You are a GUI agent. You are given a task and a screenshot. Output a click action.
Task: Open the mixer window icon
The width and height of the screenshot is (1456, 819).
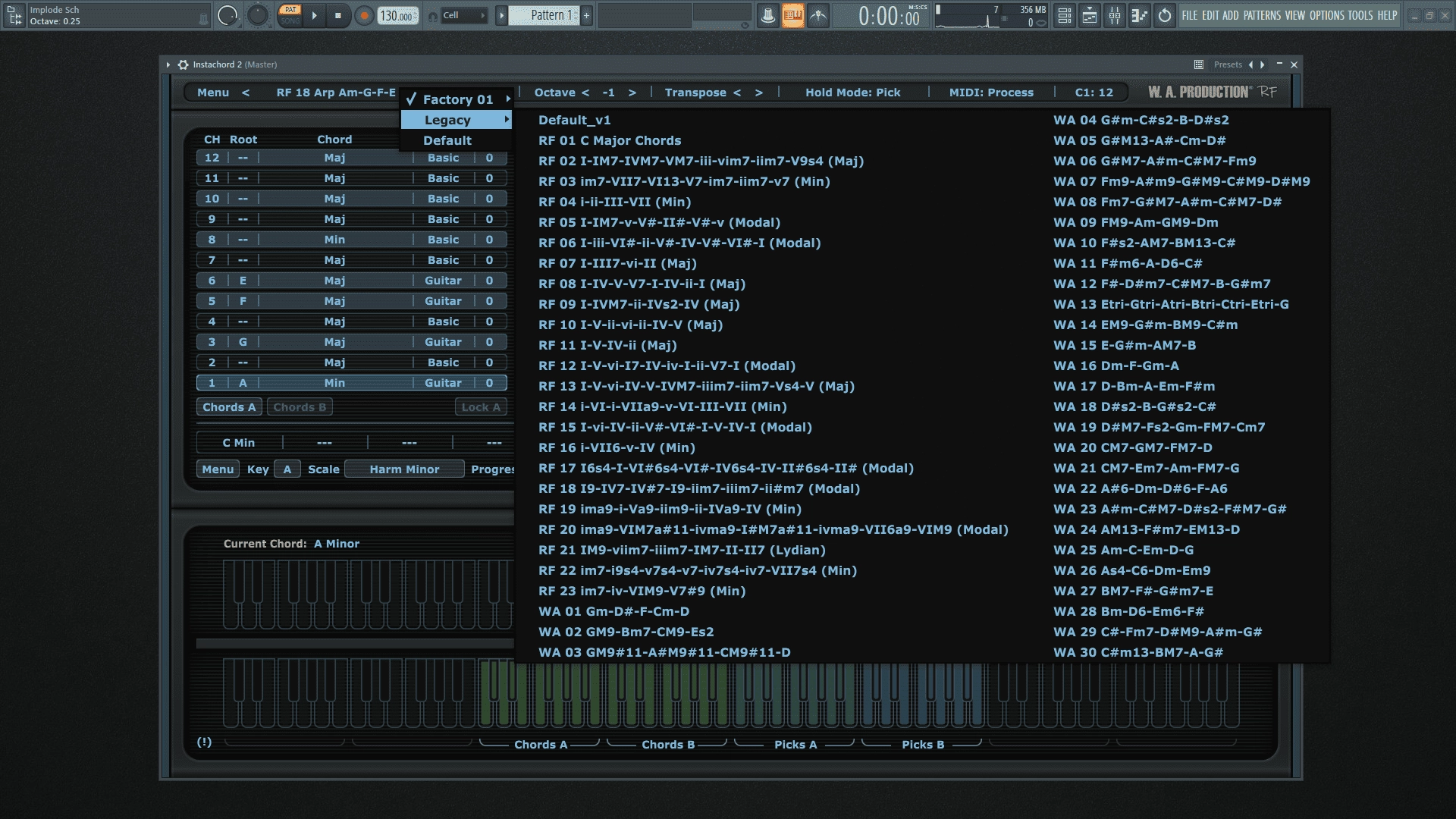coord(1115,15)
